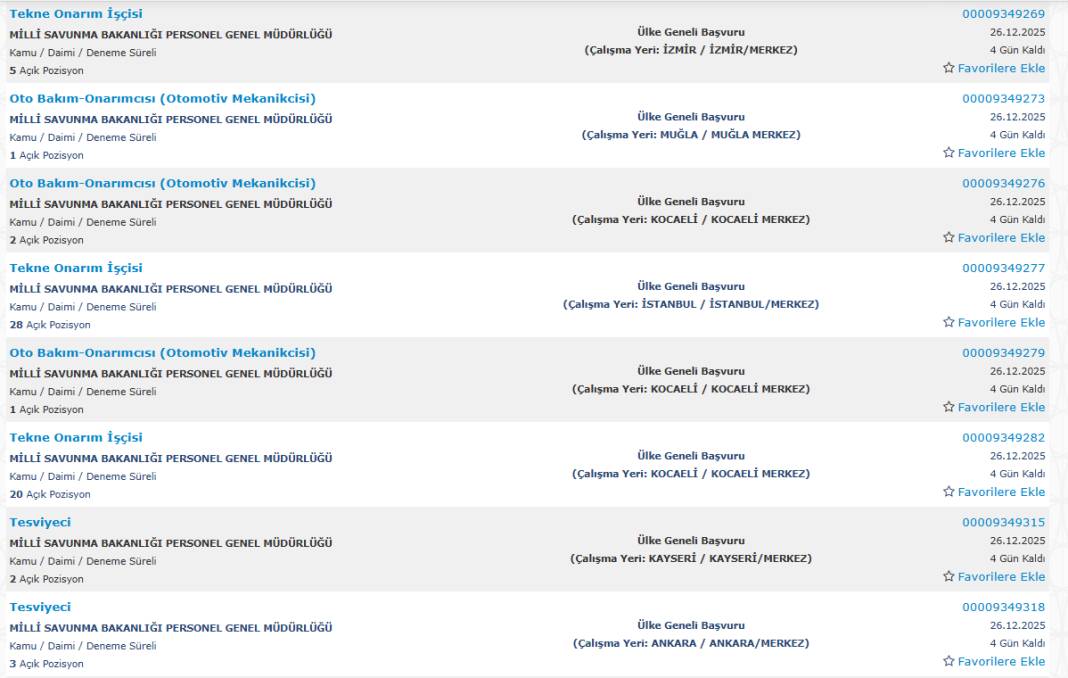Open the Tesviyeci job title for Ankara
Viewport: 1068px width, 678px height.
(40, 607)
